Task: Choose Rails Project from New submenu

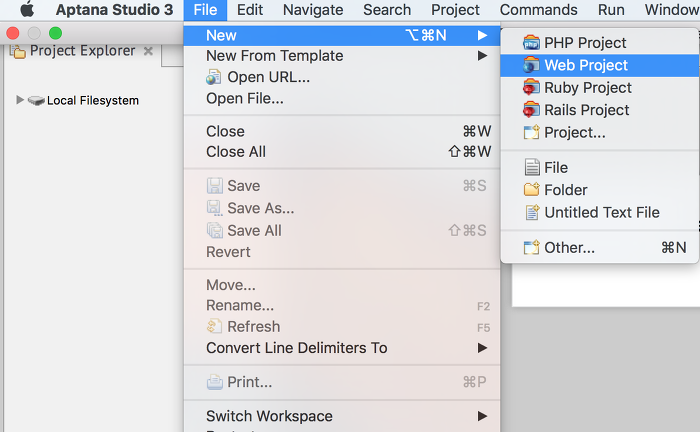Action: (600, 110)
